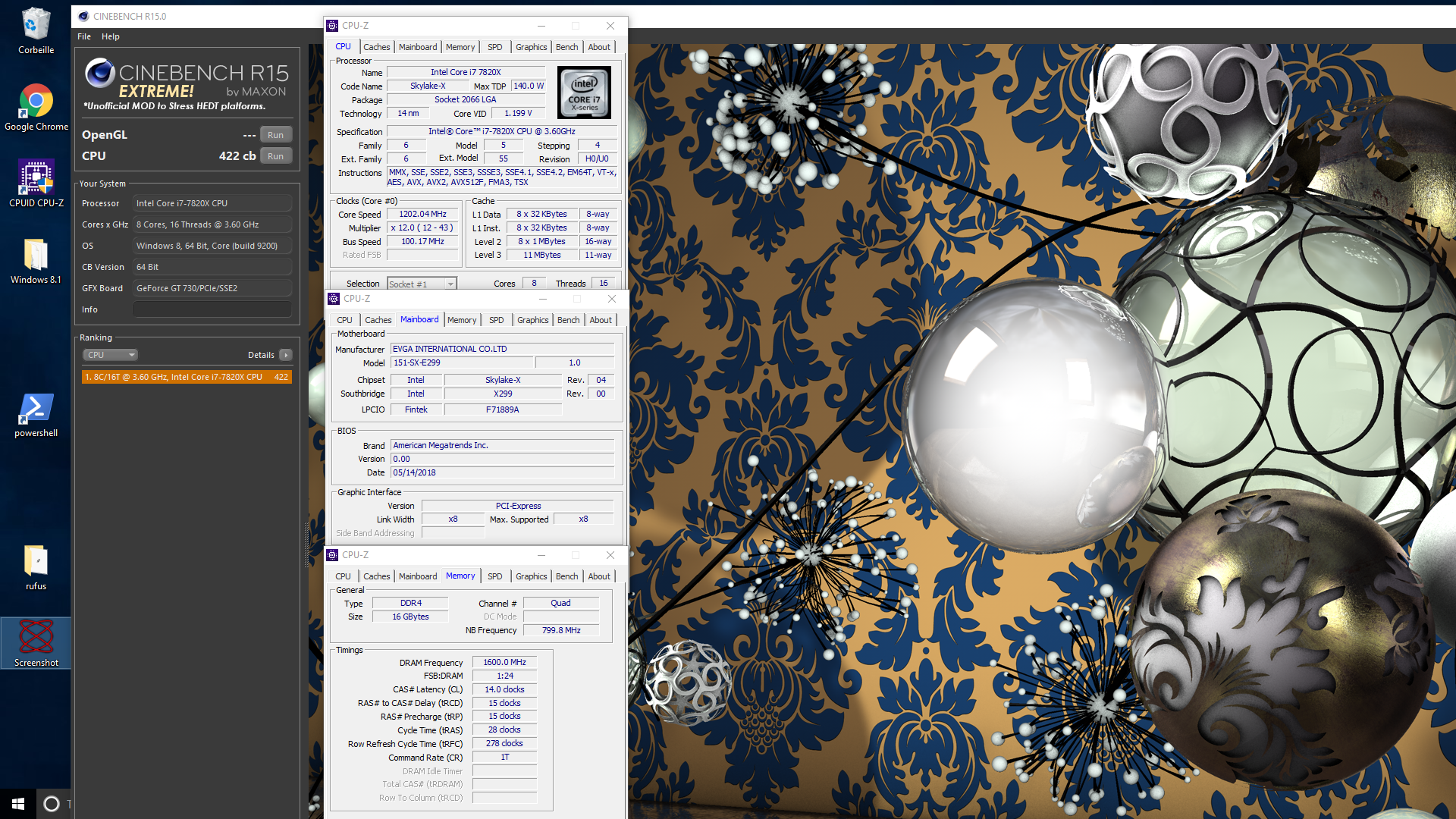Switch to Caches tab in top CPU-Z window
Viewport: 1456px width, 819px height.
tap(377, 47)
